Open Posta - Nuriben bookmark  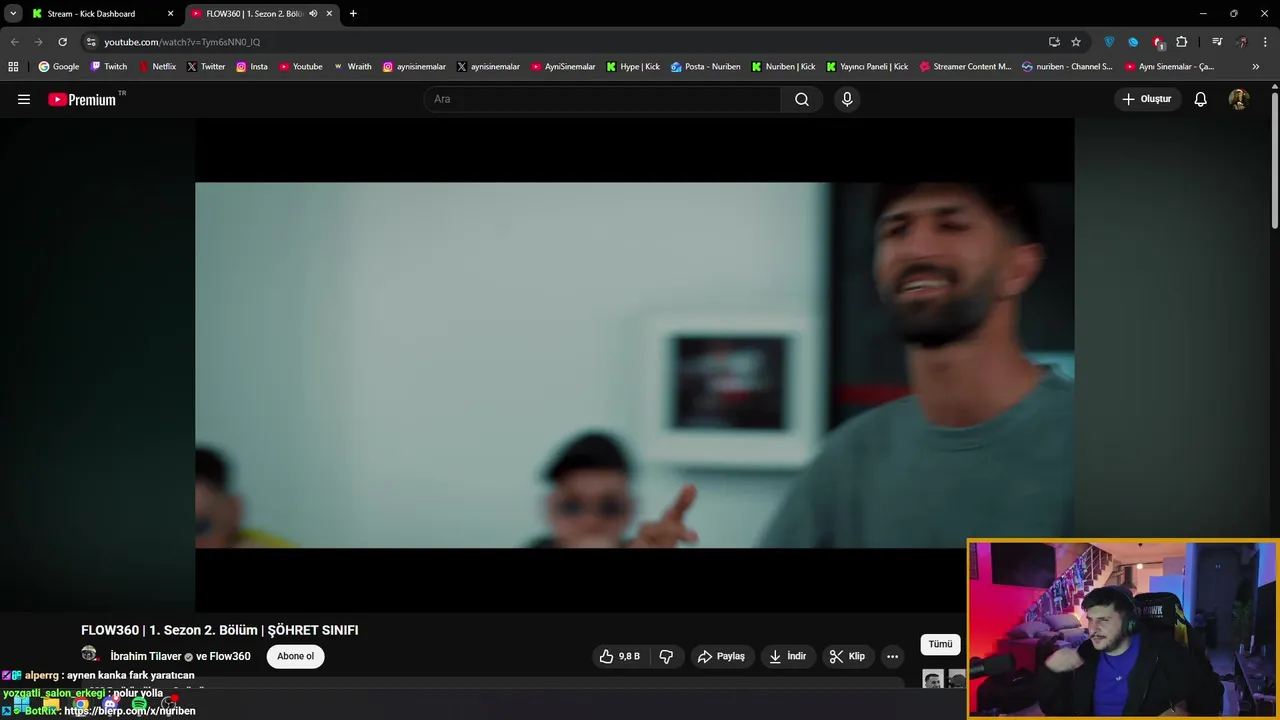coord(705,67)
